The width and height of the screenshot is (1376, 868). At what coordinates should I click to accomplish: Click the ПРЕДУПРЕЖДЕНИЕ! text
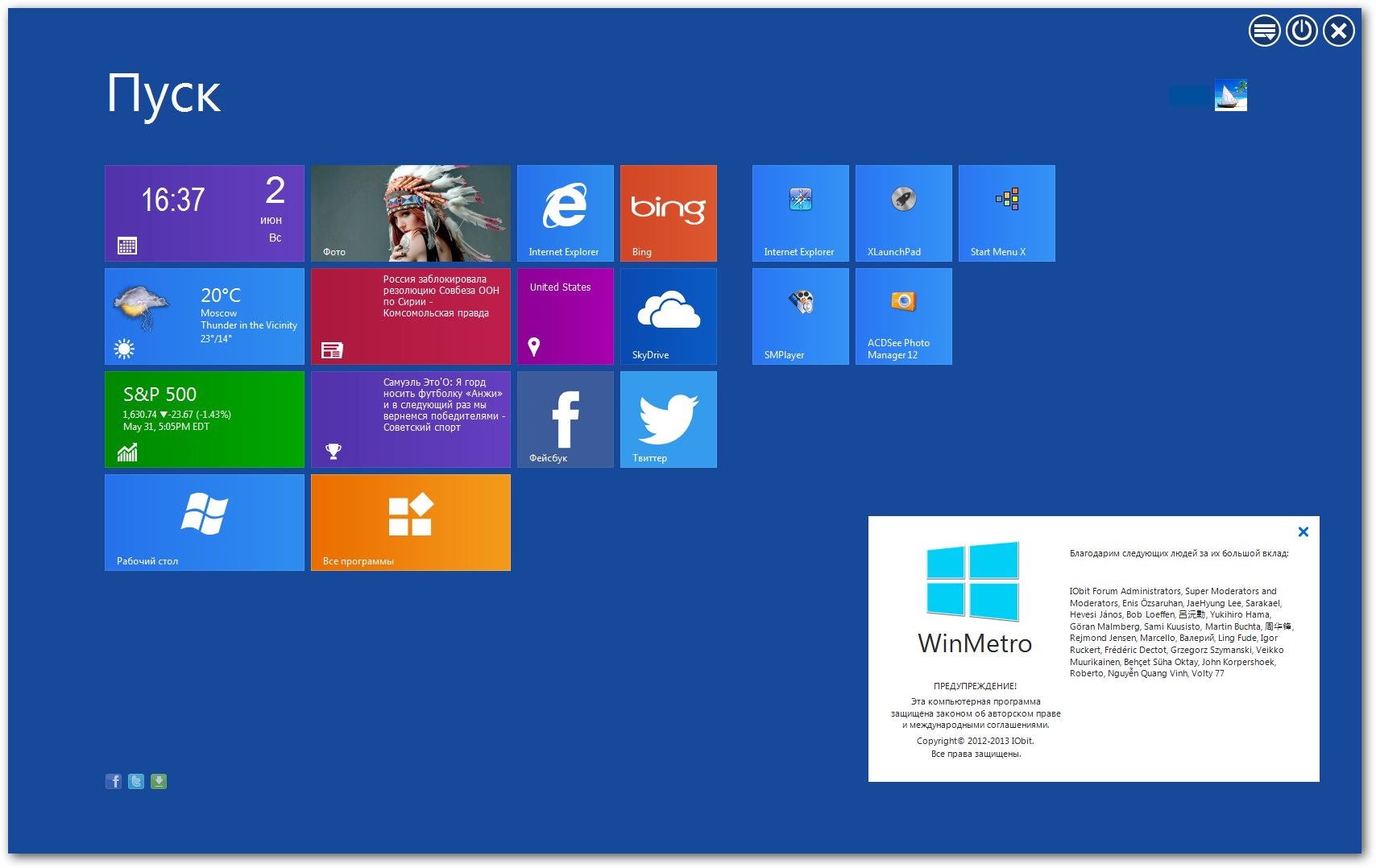click(x=975, y=686)
